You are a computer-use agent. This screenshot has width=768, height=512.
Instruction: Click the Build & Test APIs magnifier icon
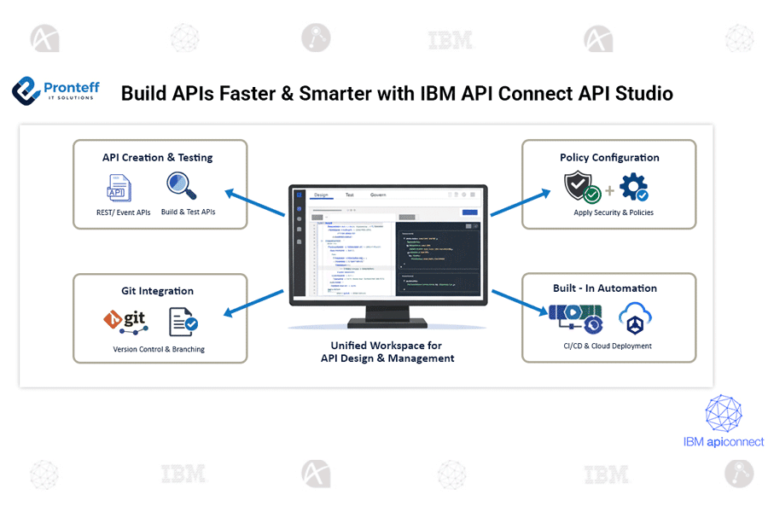181,186
